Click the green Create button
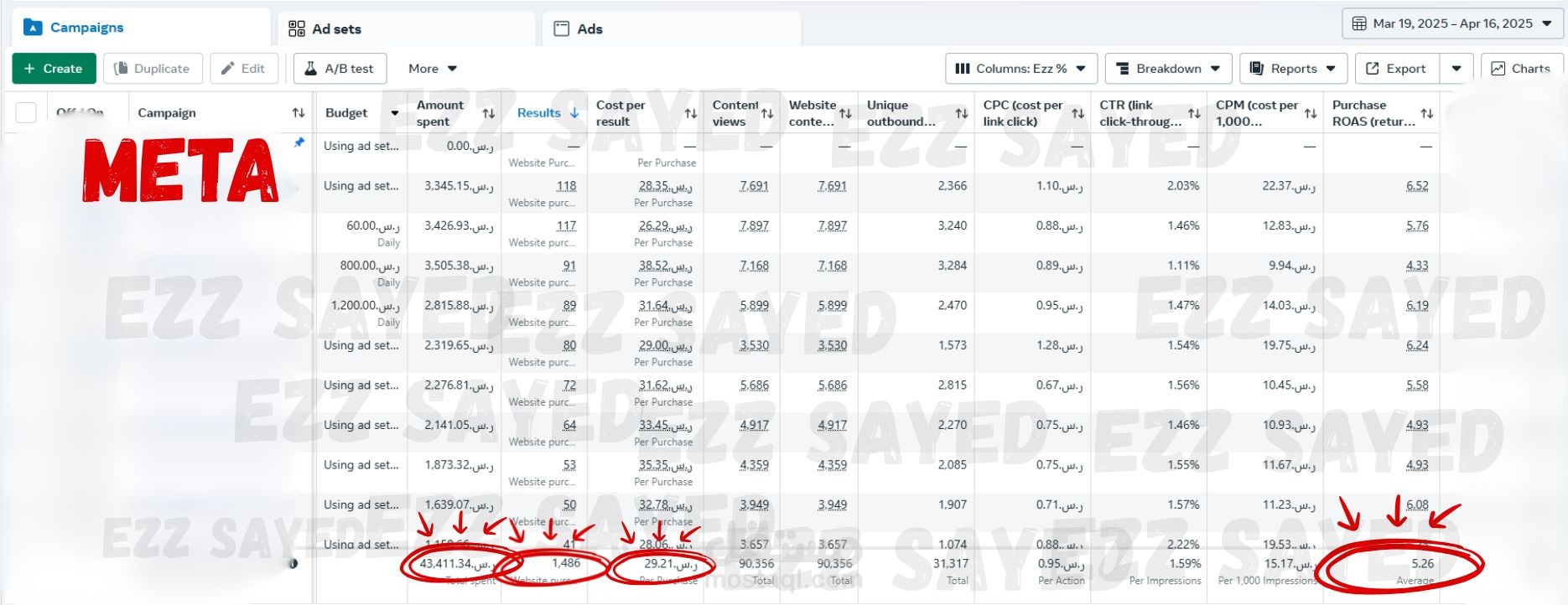The width and height of the screenshot is (1568, 605). coord(54,69)
